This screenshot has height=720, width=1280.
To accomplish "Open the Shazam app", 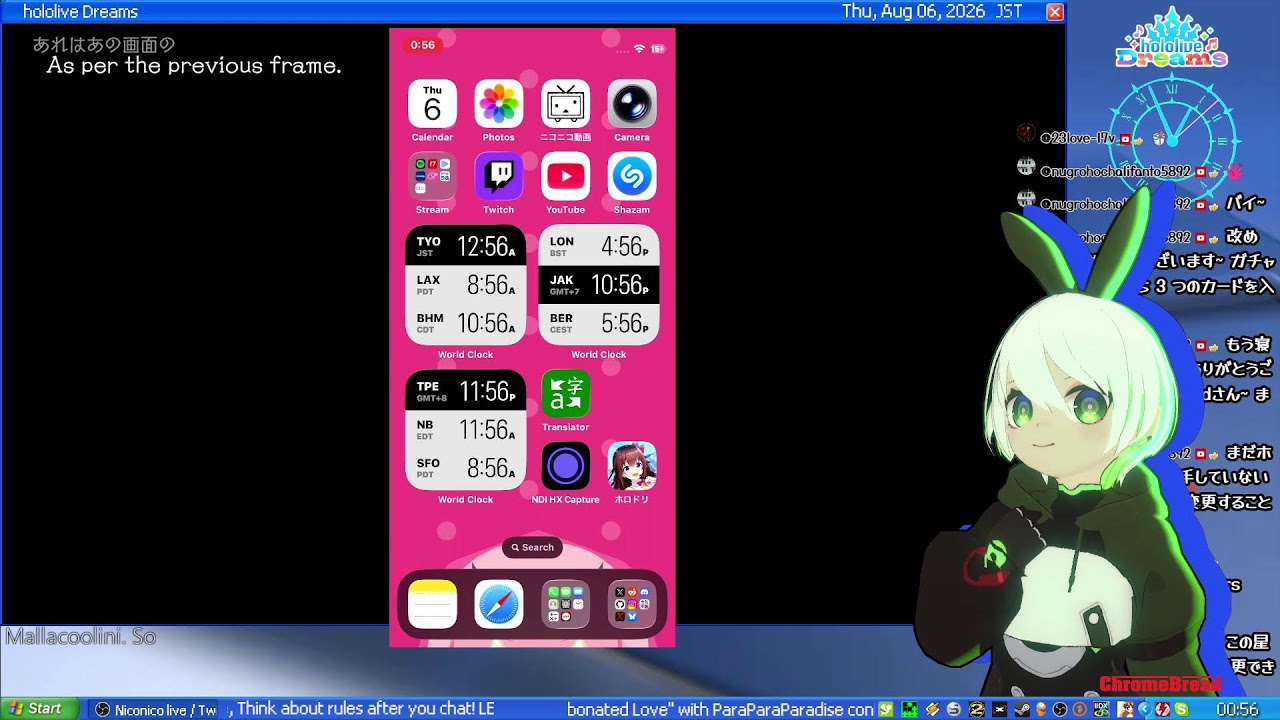I will [632, 177].
